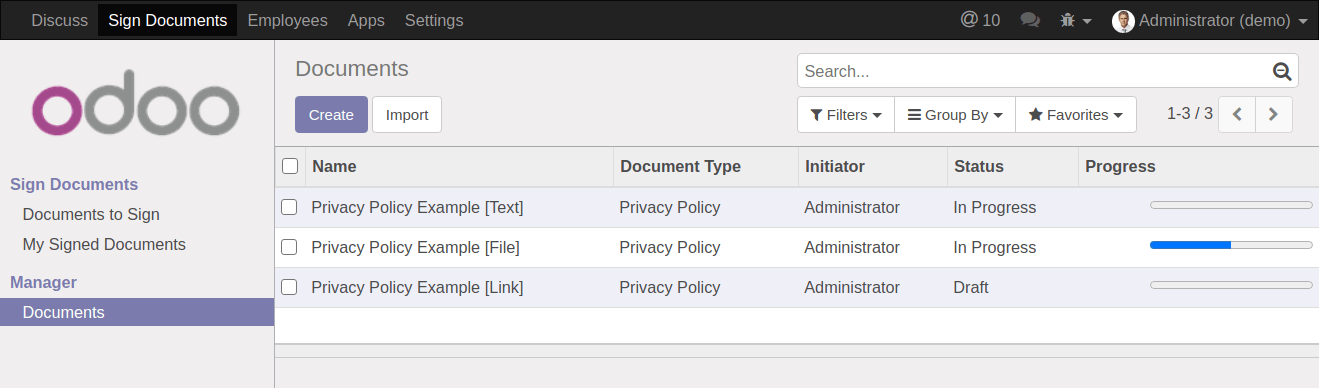The width and height of the screenshot is (1319, 388).
Task: Go to next page arrow
Action: pyautogui.click(x=1274, y=114)
